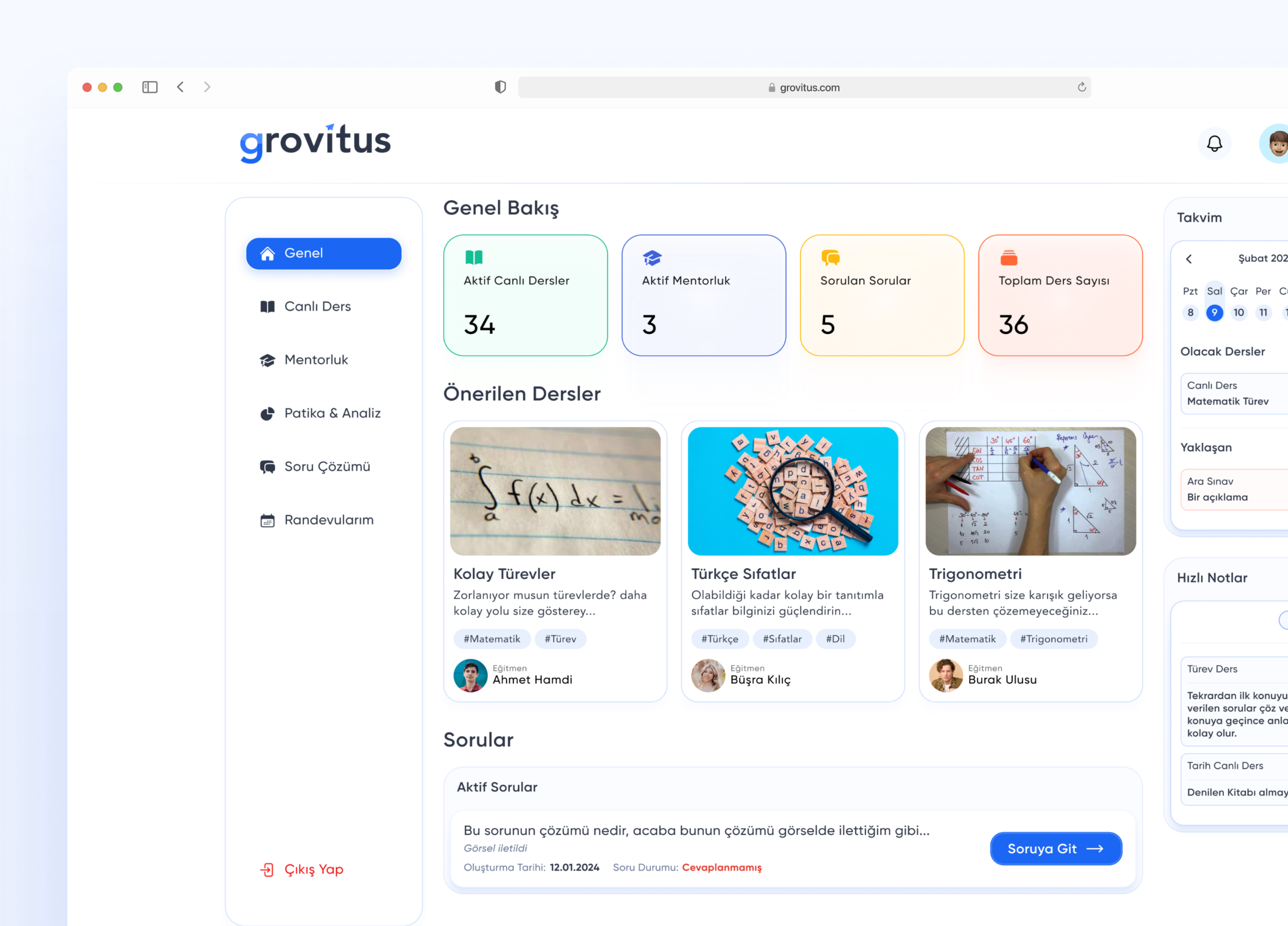Click the notification bell icon
Image resolution: width=1288 pixels, height=926 pixels.
[x=1214, y=144]
